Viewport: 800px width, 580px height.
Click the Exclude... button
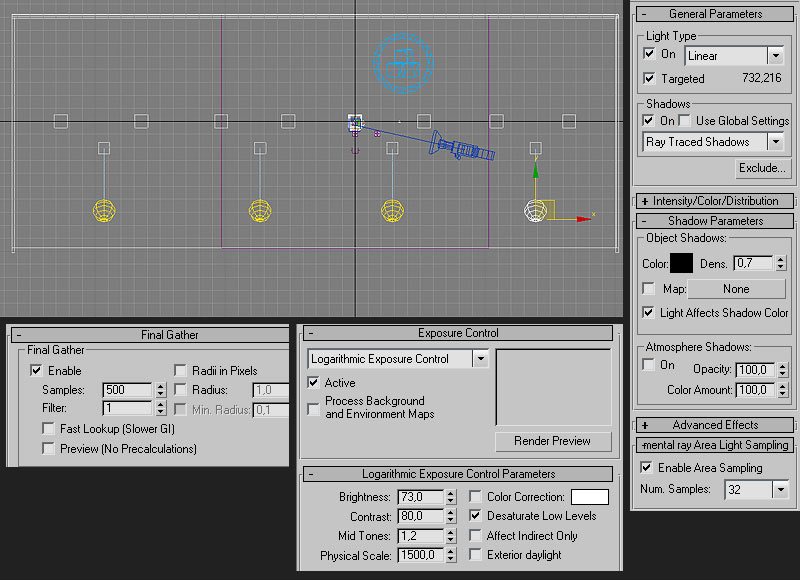pos(762,168)
